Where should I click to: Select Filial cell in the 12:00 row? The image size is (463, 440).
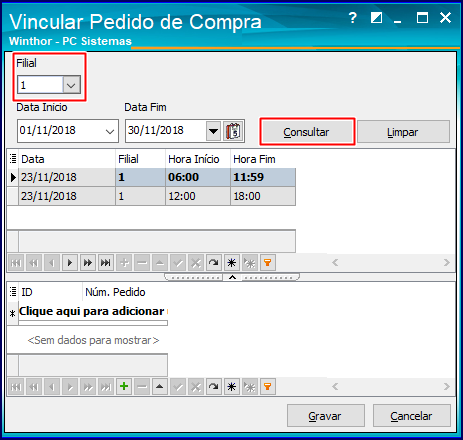(x=140, y=196)
